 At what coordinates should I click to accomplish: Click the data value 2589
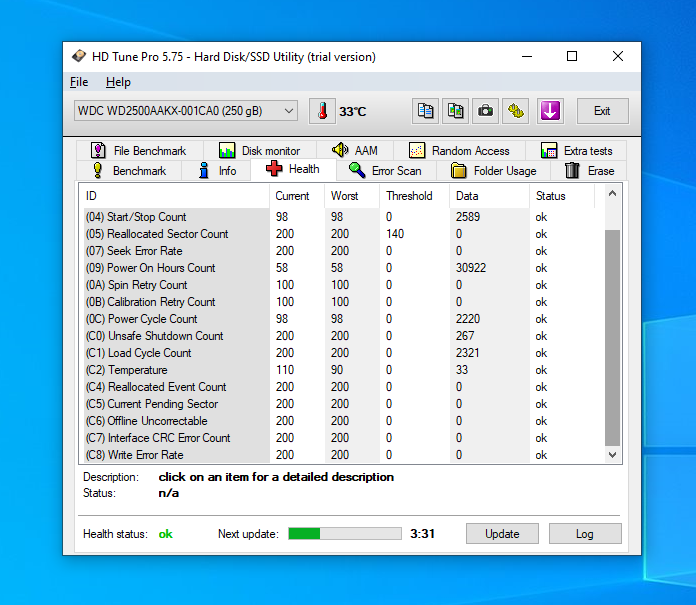tap(468, 217)
